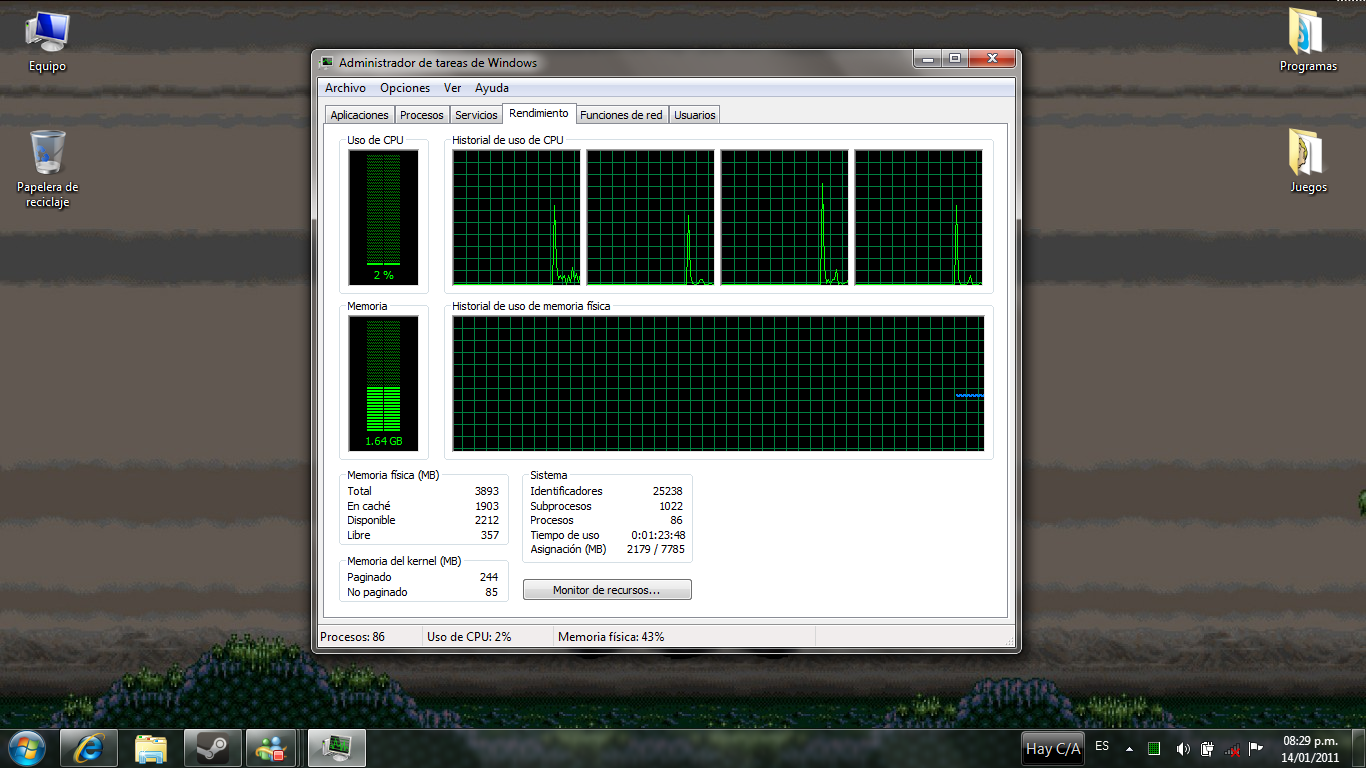1366x768 pixels.
Task: Click the Monitor de recursos button
Action: point(607,590)
